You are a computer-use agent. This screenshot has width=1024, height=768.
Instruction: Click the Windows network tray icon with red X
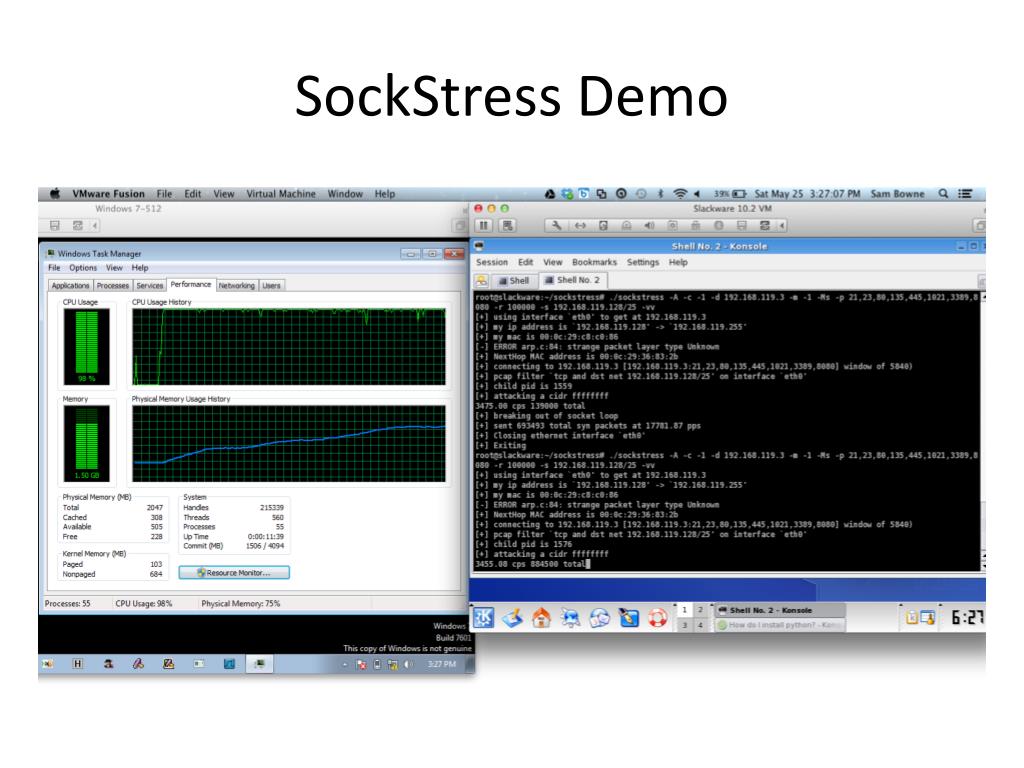tap(361, 665)
